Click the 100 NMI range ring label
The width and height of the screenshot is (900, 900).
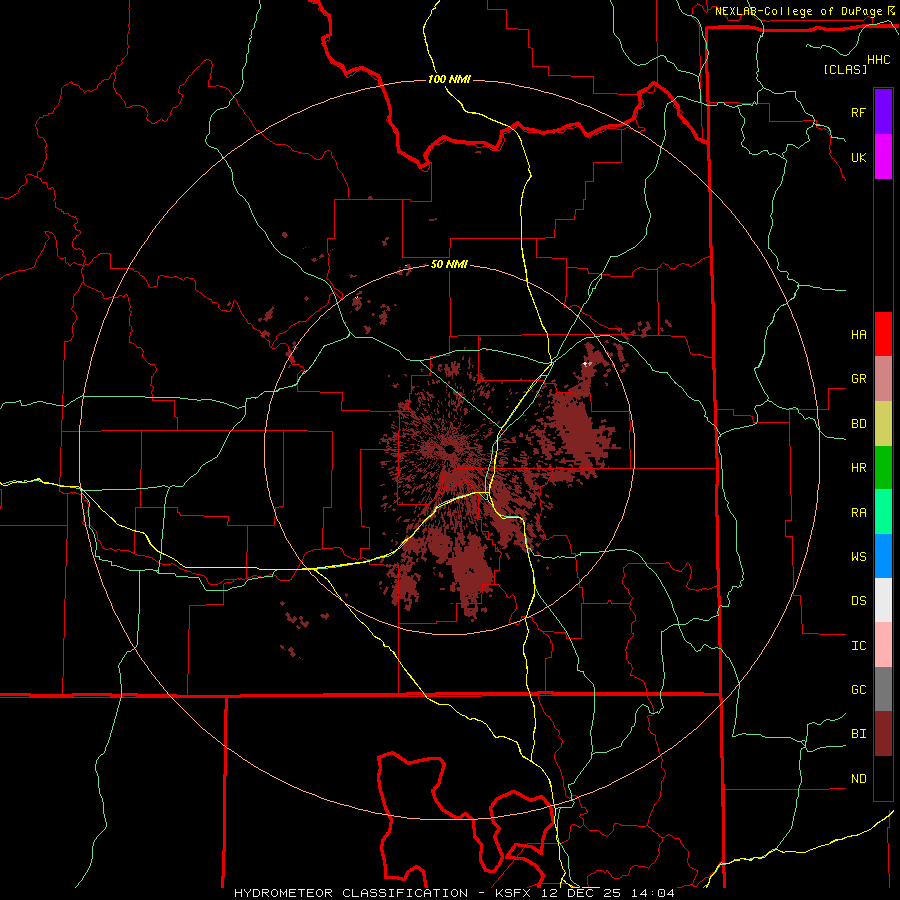point(449,79)
